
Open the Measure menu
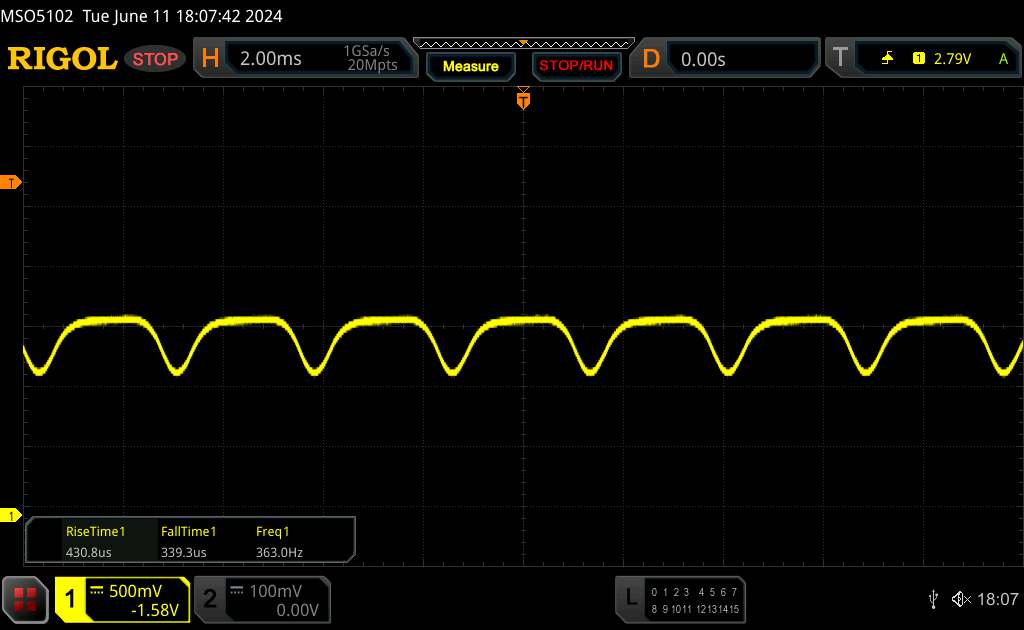click(x=470, y=66)
